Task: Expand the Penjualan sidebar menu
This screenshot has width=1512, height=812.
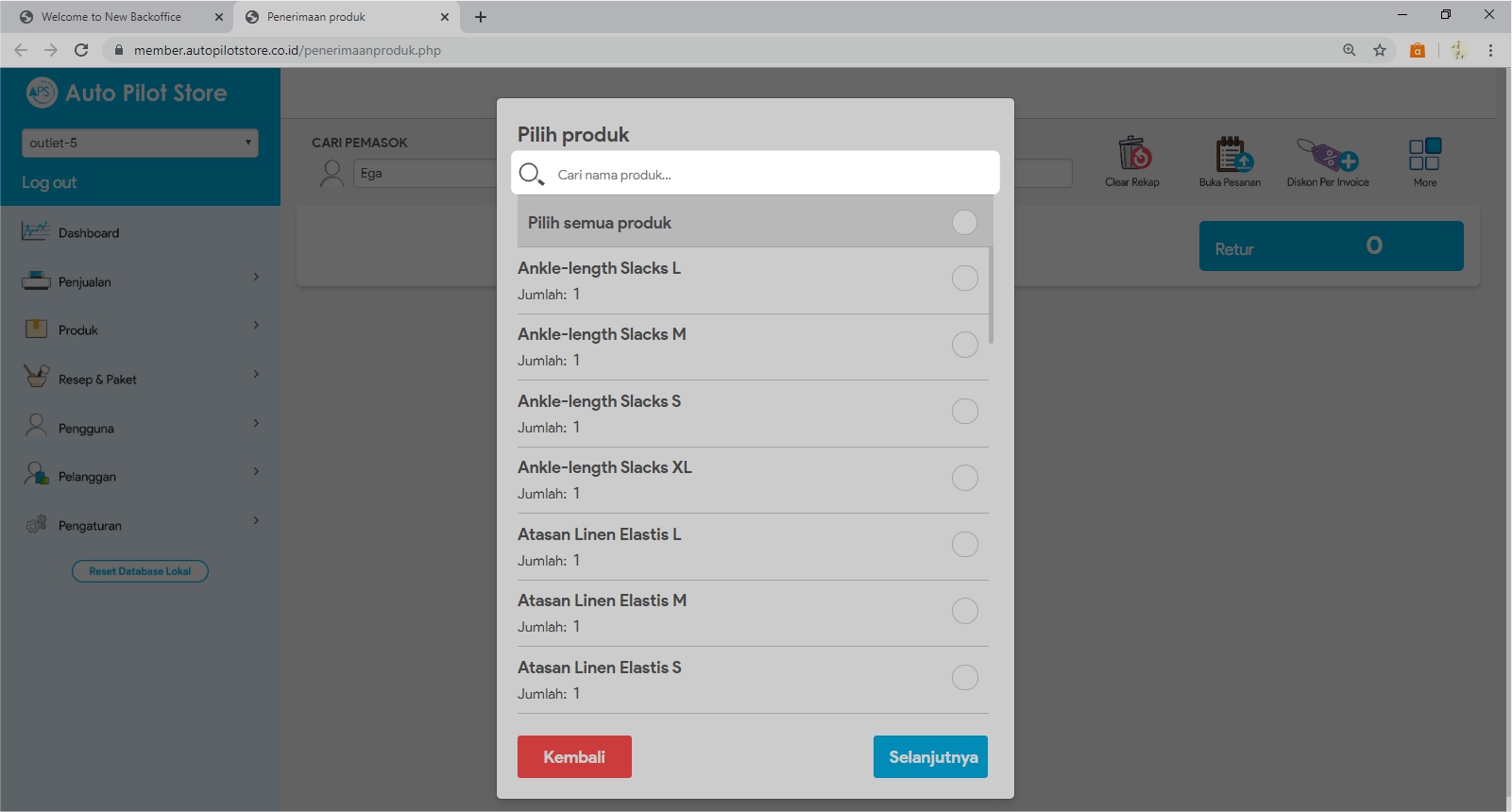Action: pos(140,281)
